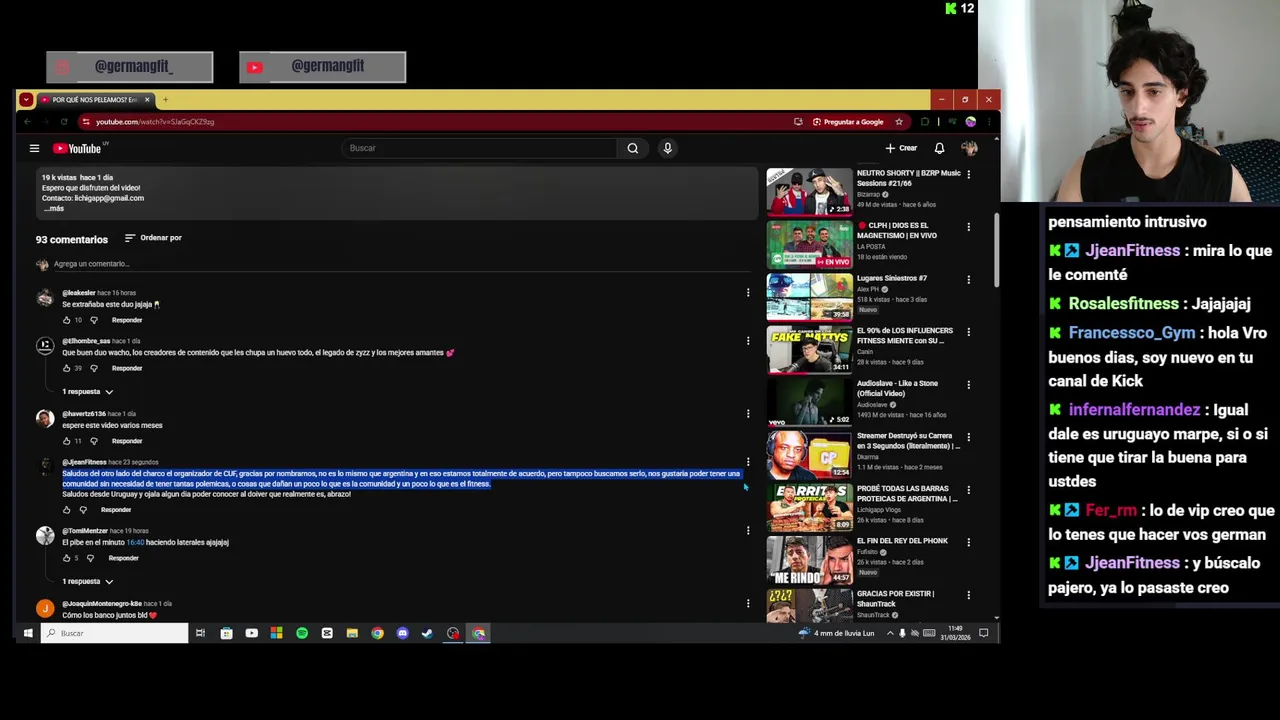Bookmark this page with the star
Image resolution: width=1280 pixels, height=720 pixels.
click(899, 122)
